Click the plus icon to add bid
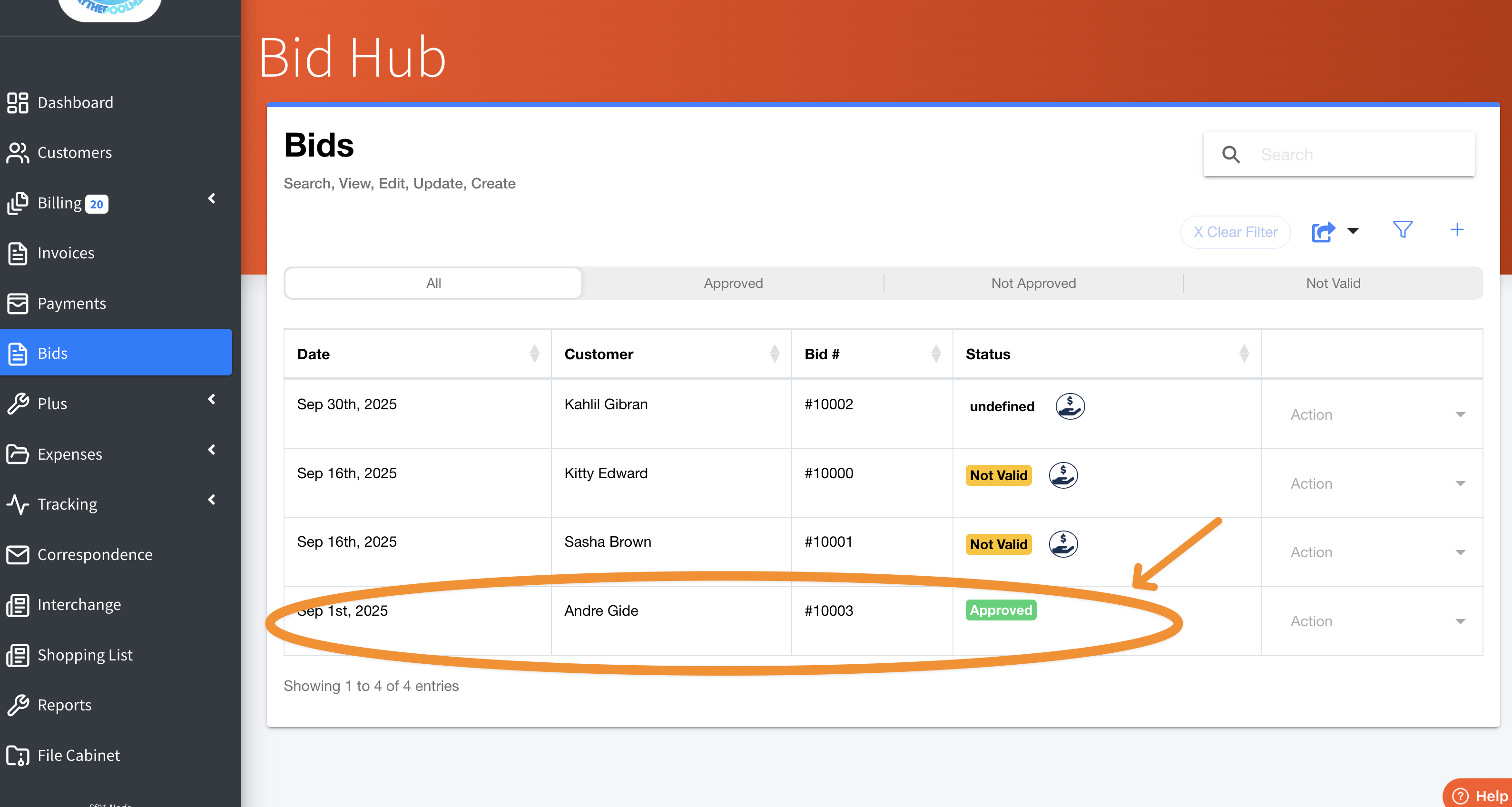 coord(1456,230)
